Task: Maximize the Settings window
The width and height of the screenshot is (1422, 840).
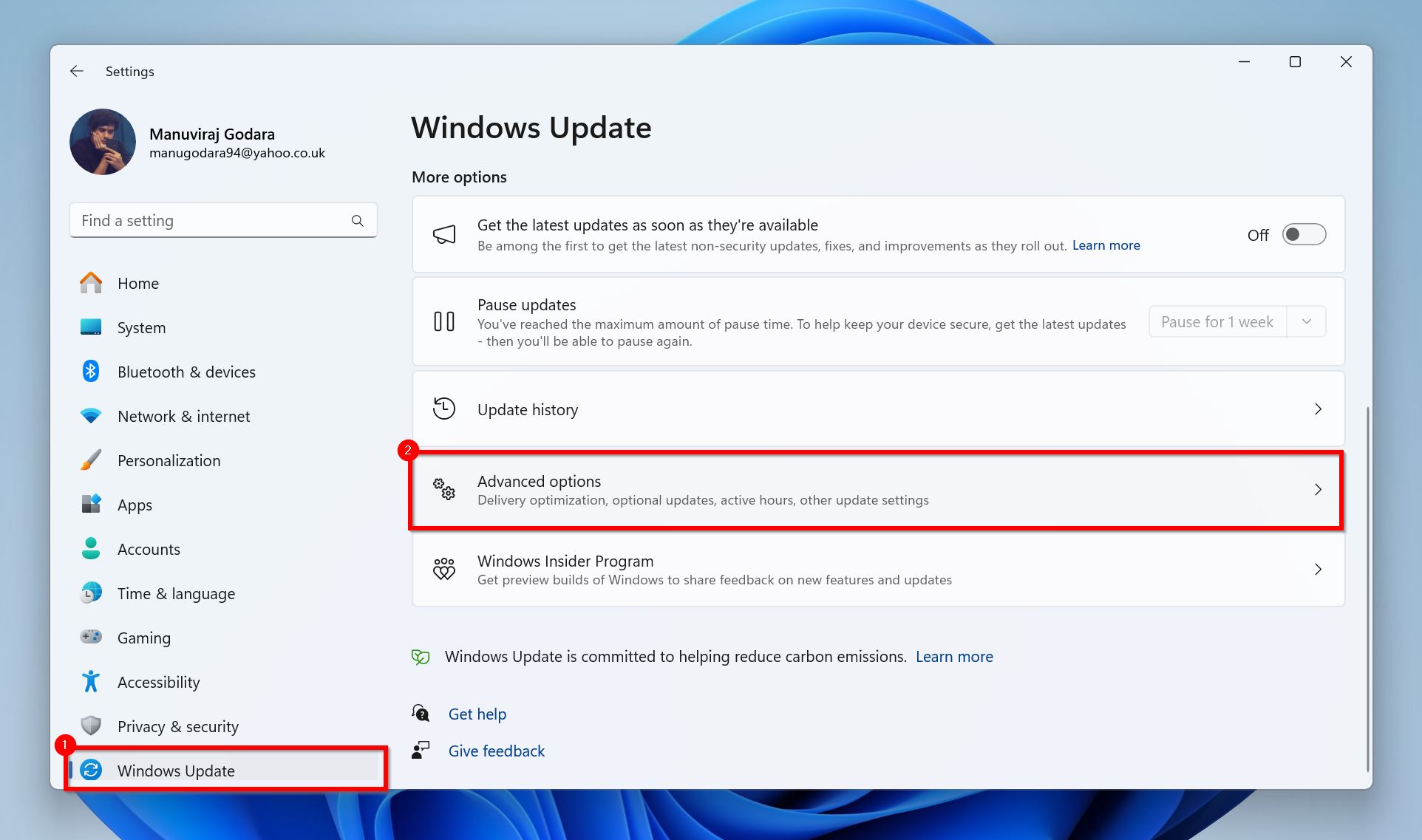Action: (x=1295, y=62)
